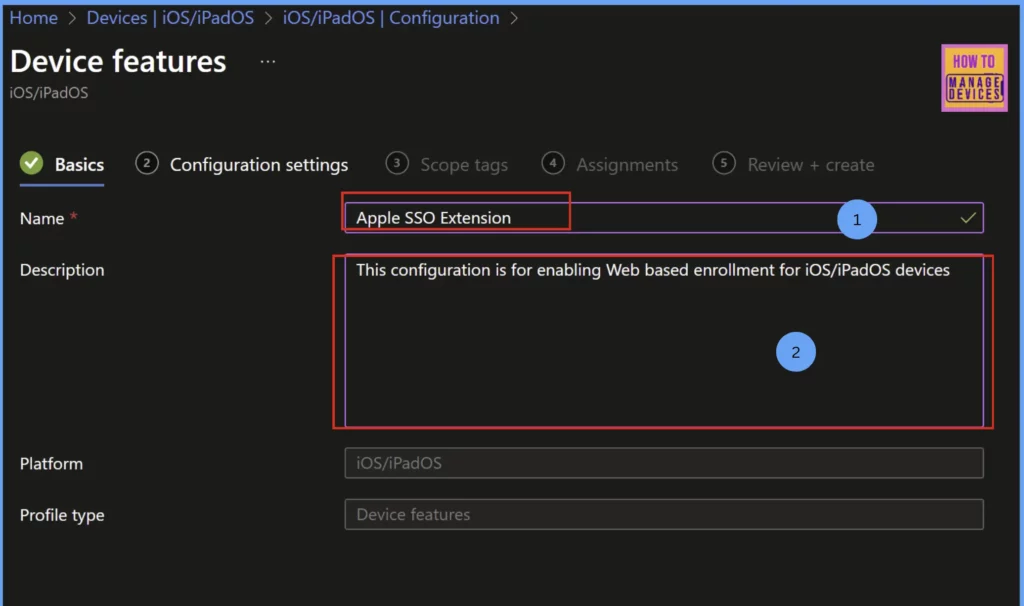The image size is (1024, 606).
Task: Click the step 4 circle icon
Action: pyautogui.click(x=553, y=163)
